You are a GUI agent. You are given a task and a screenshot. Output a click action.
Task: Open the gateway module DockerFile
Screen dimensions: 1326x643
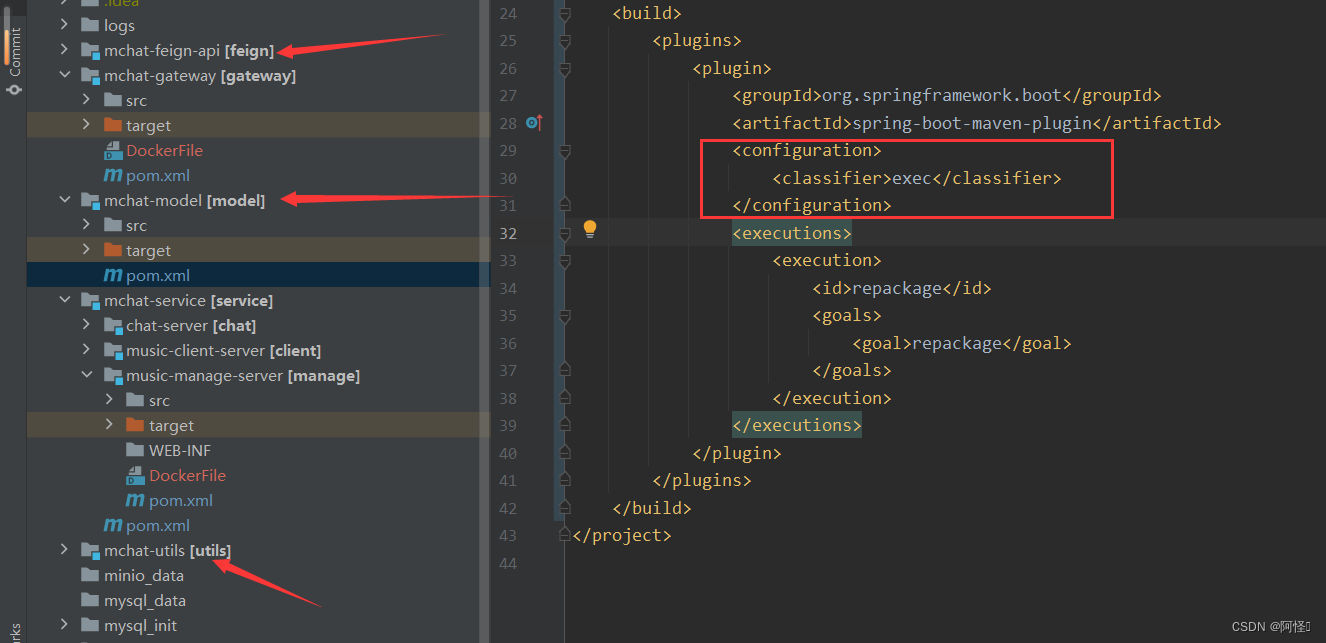tap(165, 150)
